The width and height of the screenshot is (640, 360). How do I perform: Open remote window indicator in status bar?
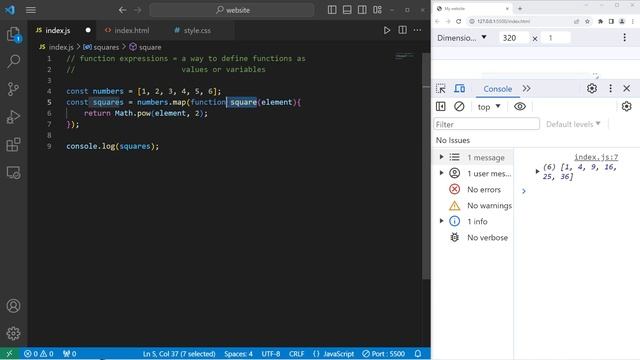9,353
